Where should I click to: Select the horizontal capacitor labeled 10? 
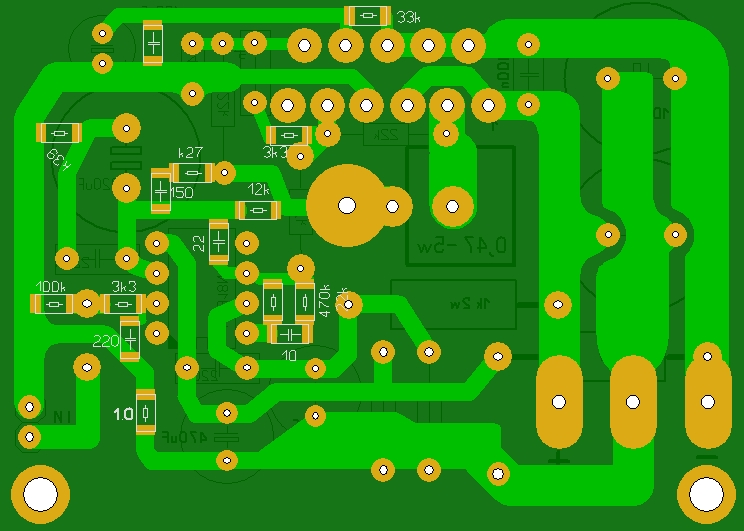[x=289, y=335]
